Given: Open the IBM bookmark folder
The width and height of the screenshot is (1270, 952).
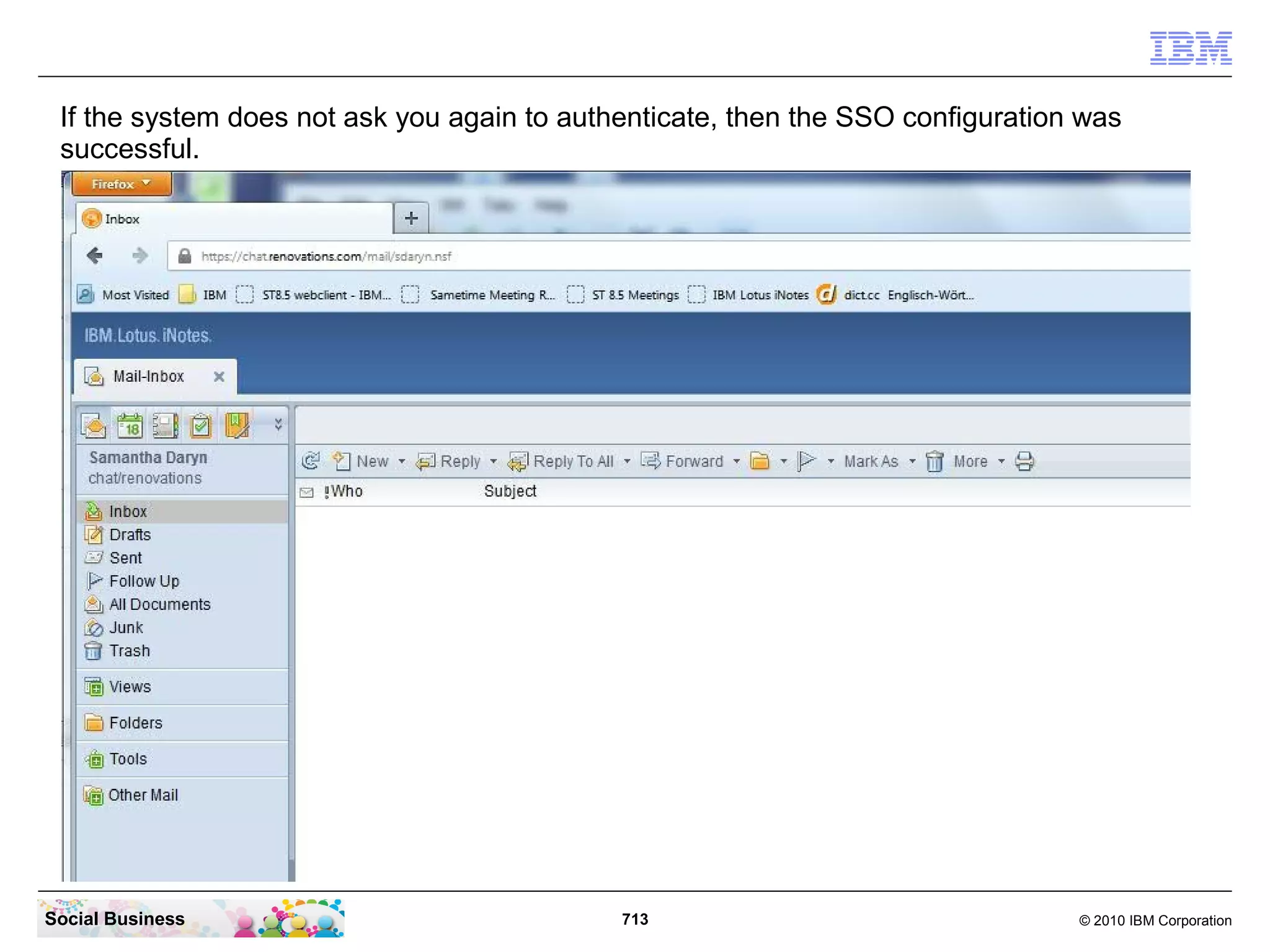Looking at the screenshot, I should (x=203, y=295).
